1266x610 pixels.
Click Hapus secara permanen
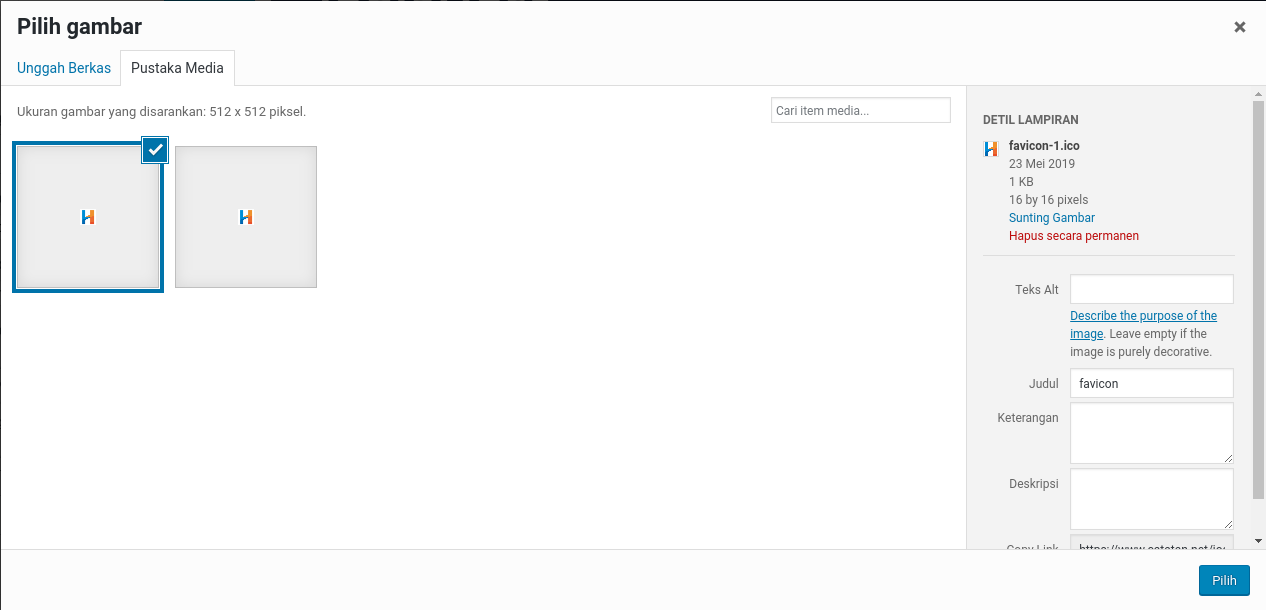tap(1073, 235)
